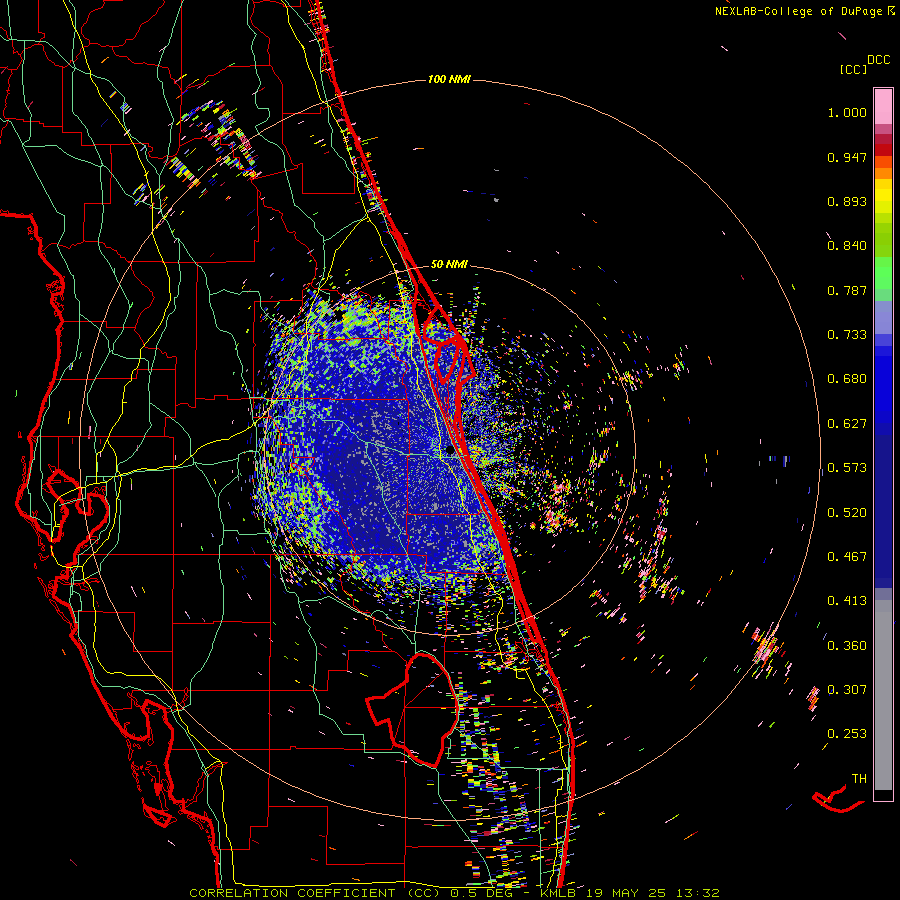This screenshot has width=900, height=900.
Task: Click the 0.733 legend value
Action: pos(847,335)
